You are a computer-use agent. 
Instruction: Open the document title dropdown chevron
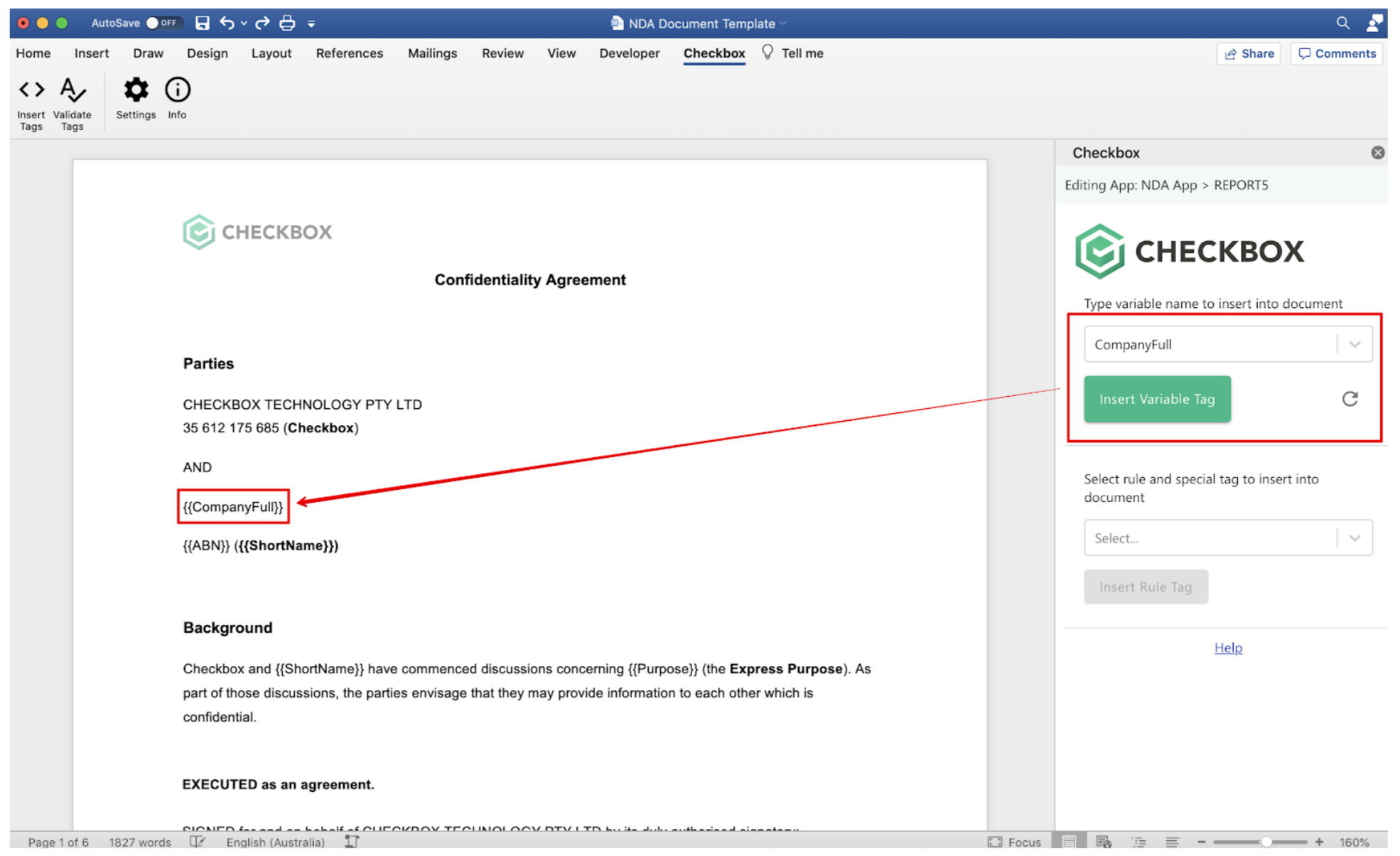tap(783, 23)
